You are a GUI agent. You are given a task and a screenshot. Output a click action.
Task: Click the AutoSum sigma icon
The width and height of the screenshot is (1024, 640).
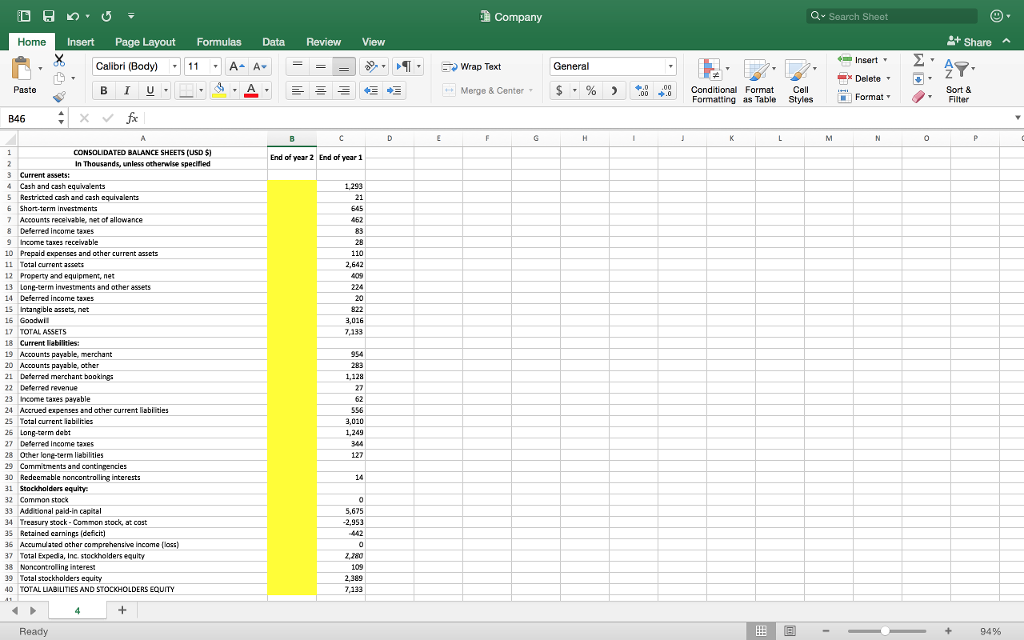point(919,60)
